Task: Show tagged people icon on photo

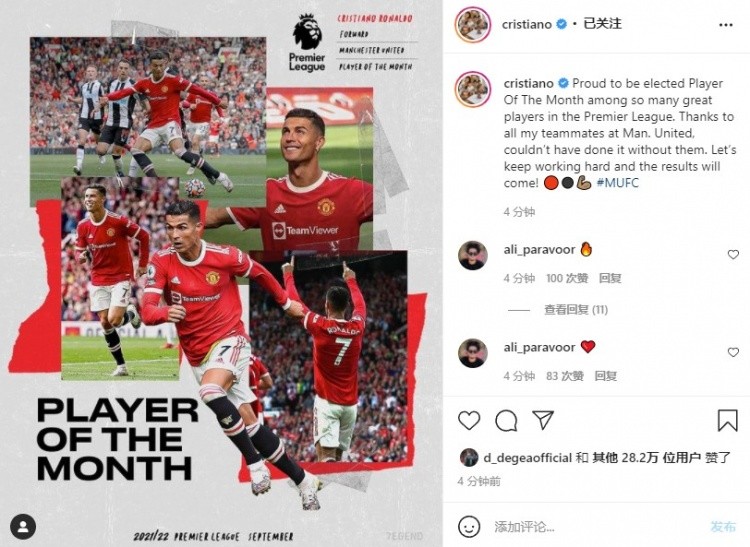Action: pos(22,527)
